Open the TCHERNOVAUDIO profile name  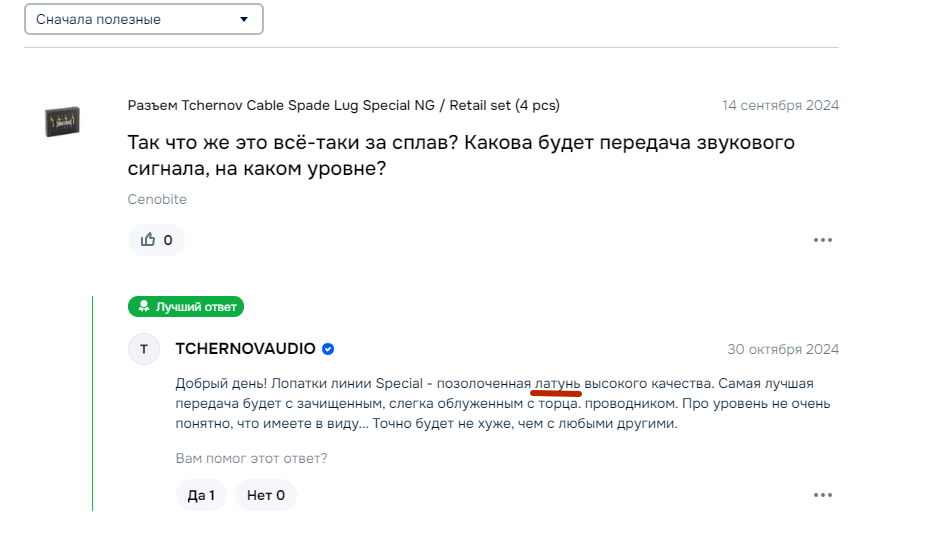click(245, 349)
